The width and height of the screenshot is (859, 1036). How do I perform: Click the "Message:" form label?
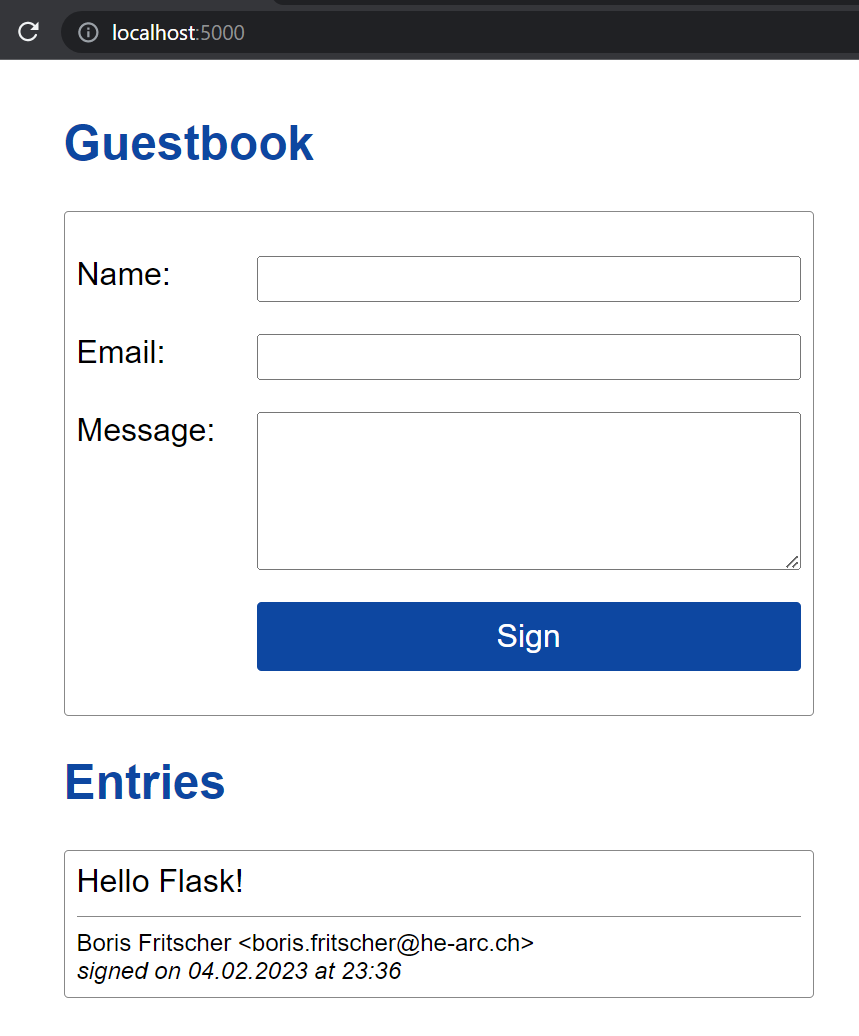pos(146,430)
